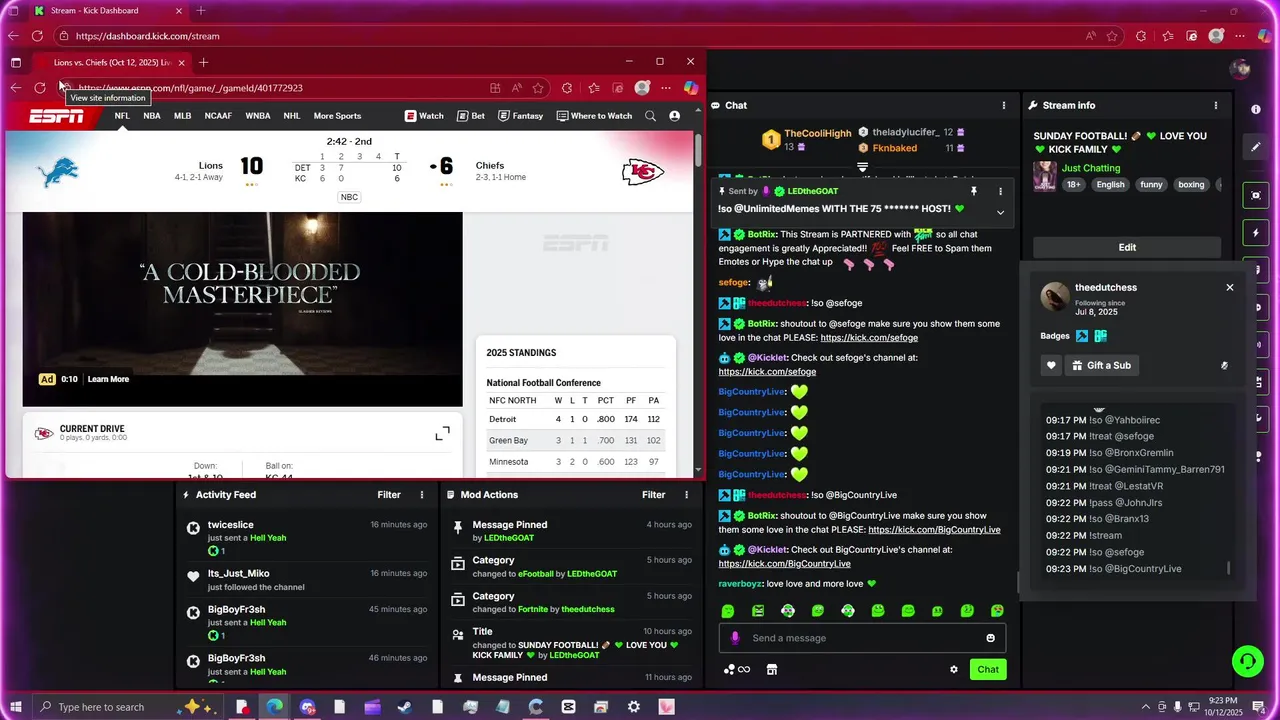Click in the Send a message field

(x=862, y=638)
